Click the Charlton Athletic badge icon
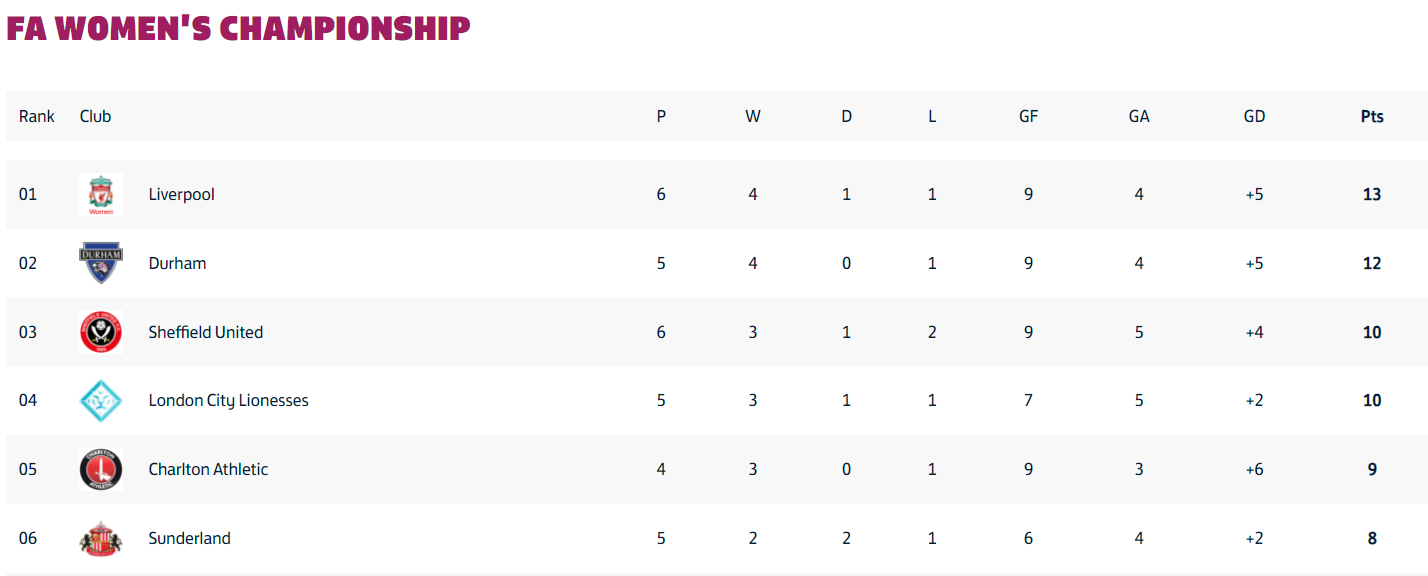The width and height of the screenshot is (1428, 576). pyautogui.click(x=101, y=469)
